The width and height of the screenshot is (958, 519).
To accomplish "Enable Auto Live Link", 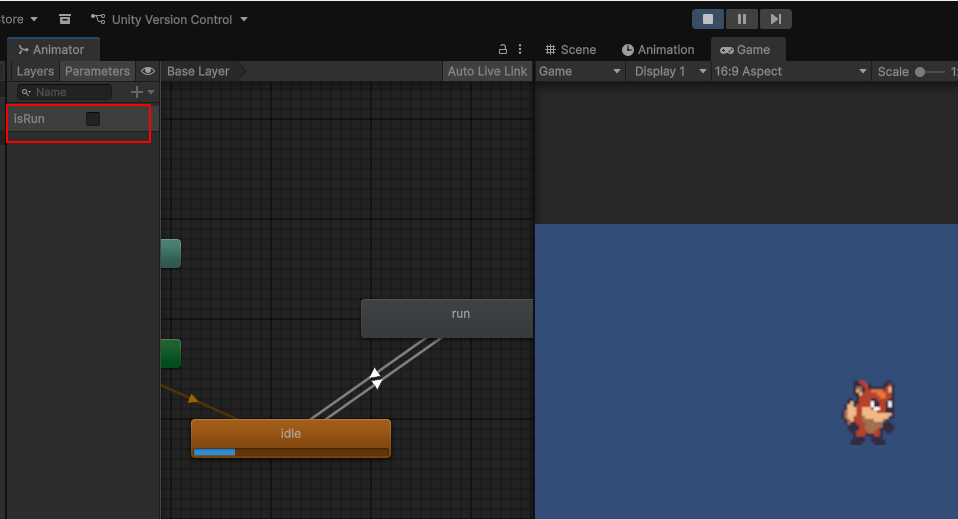I will (487, 71).
